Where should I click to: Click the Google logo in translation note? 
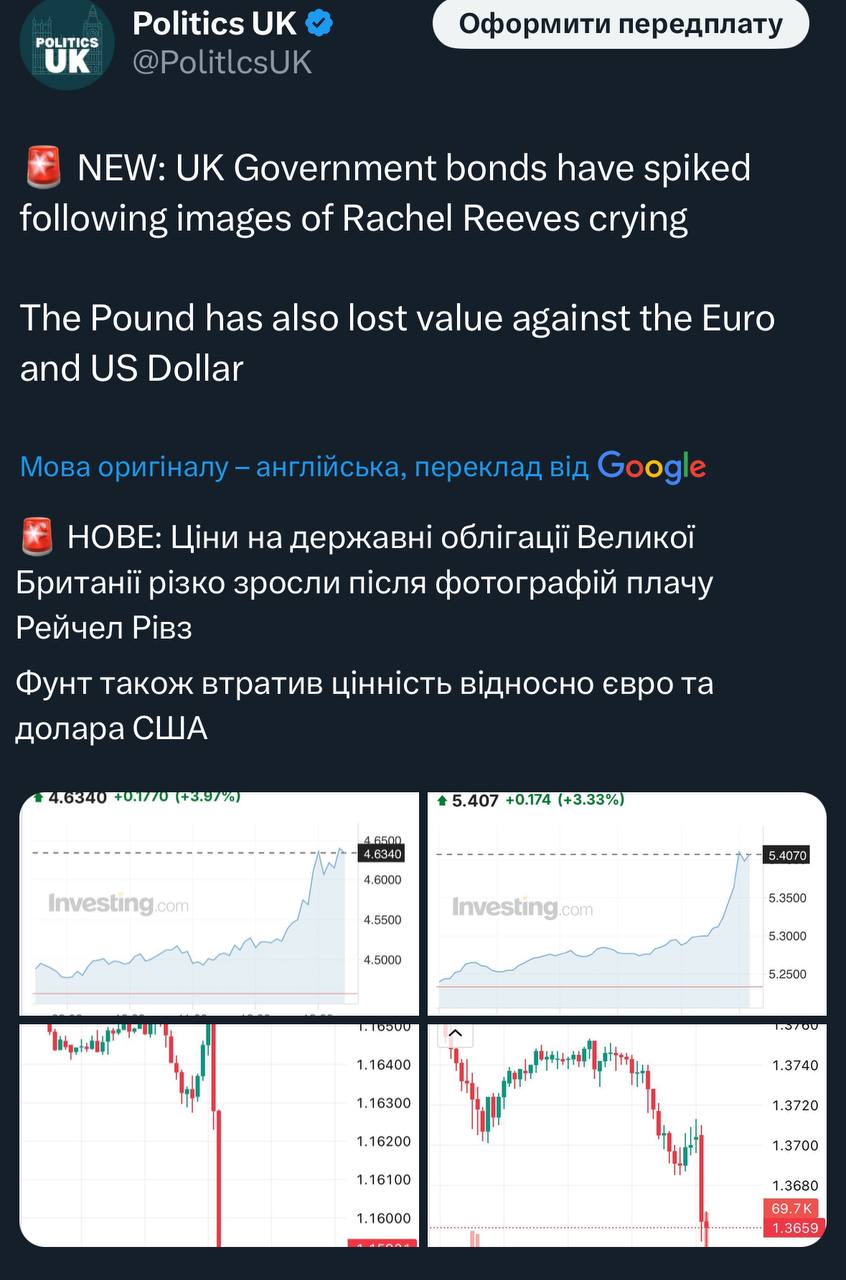point(651,466)
